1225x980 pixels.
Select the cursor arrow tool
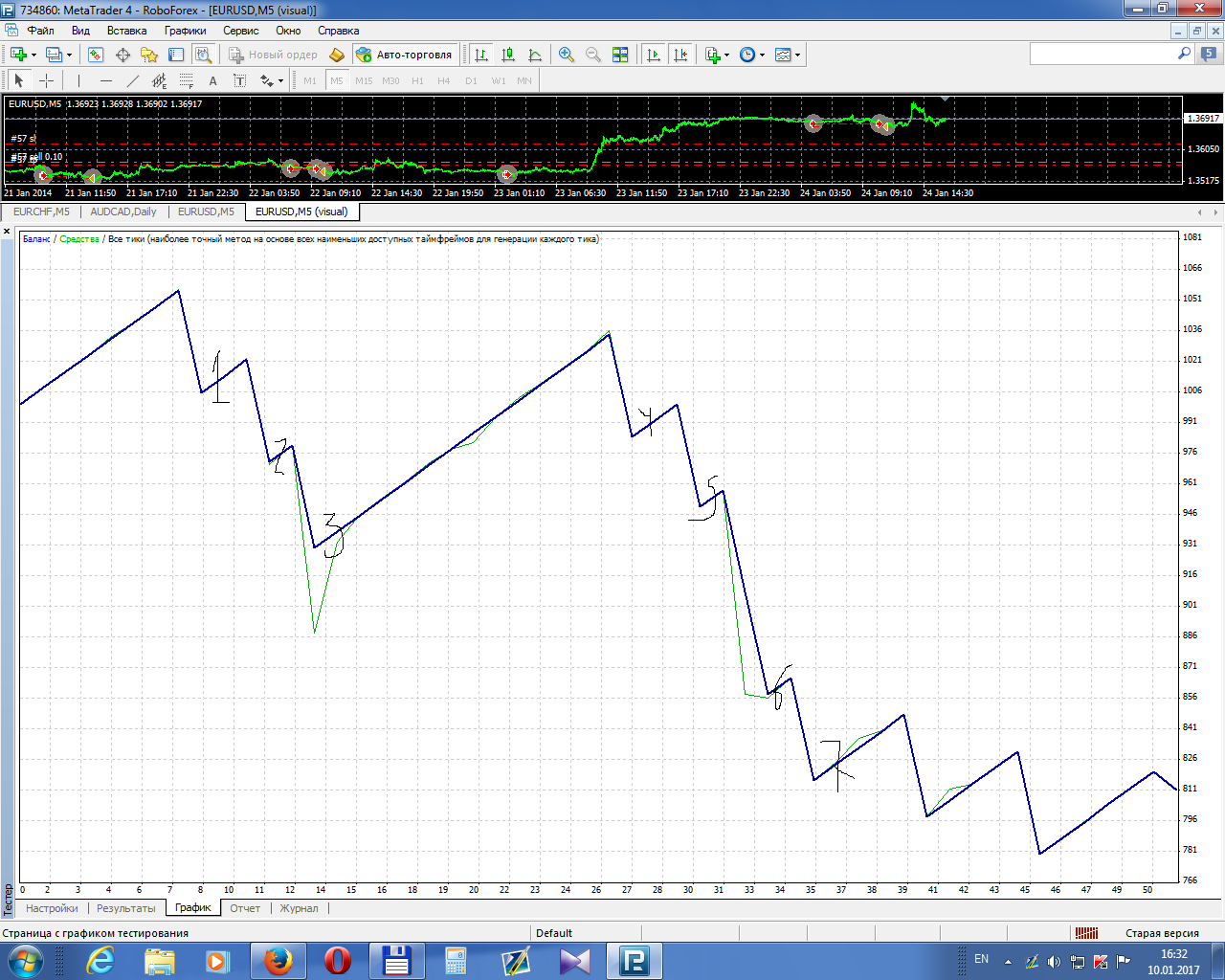pos(19,80)
